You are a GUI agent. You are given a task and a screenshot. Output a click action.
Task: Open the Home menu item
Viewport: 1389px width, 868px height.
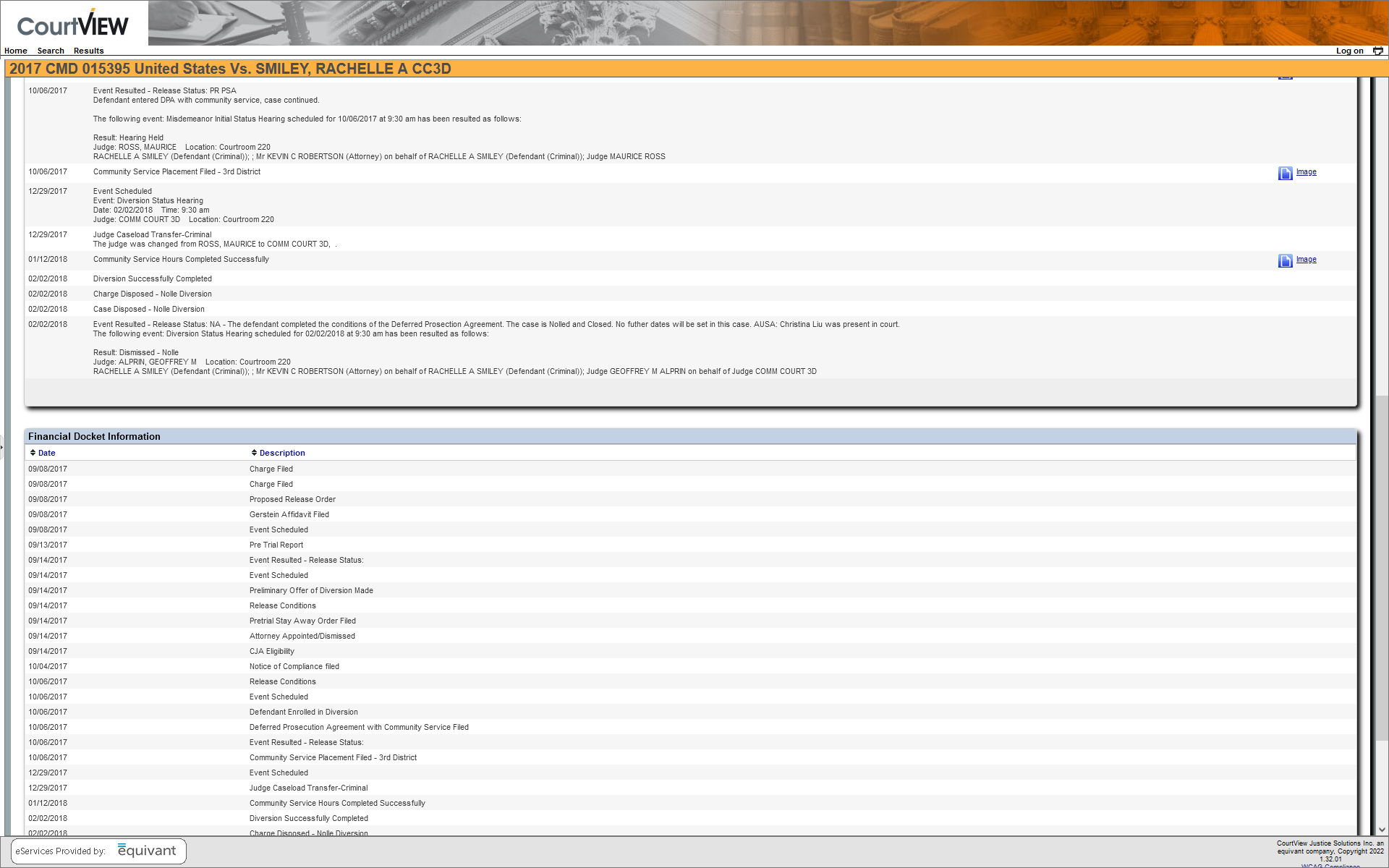[16, 51]
